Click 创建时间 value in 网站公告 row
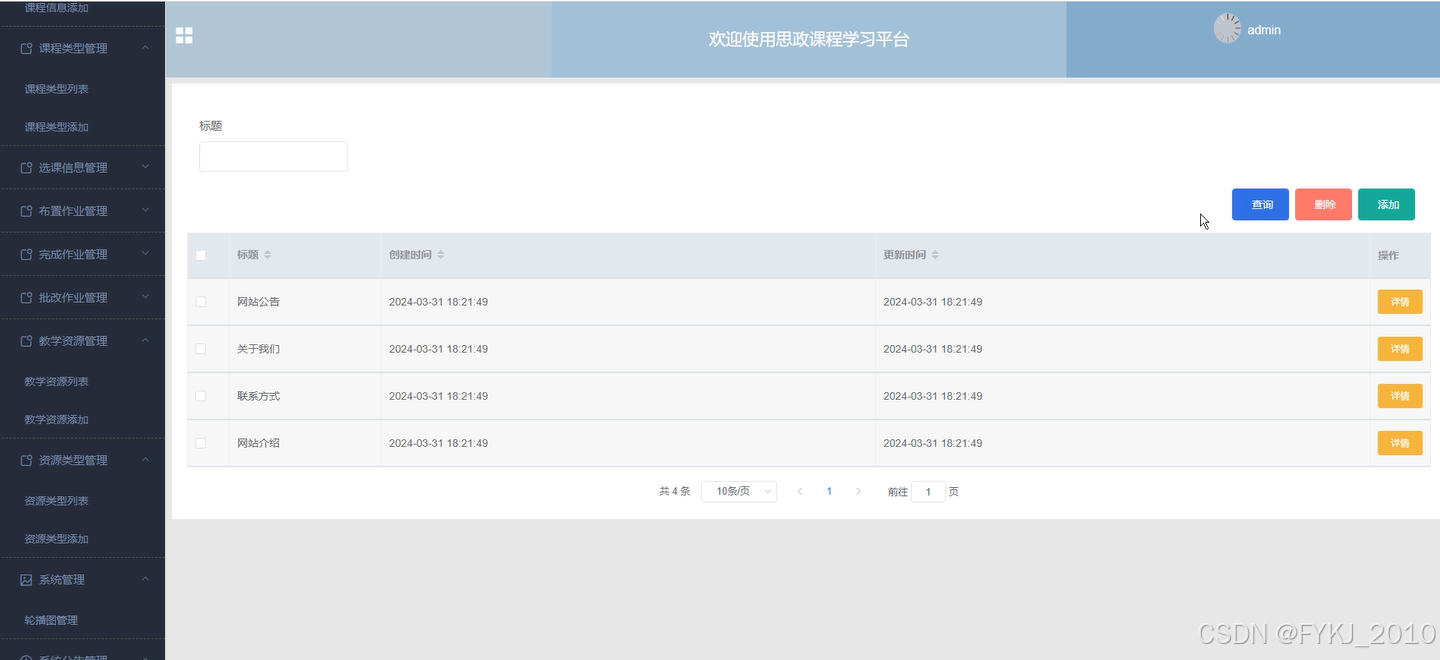Screen dimensions: 1440x660 (x=438, y=301)
